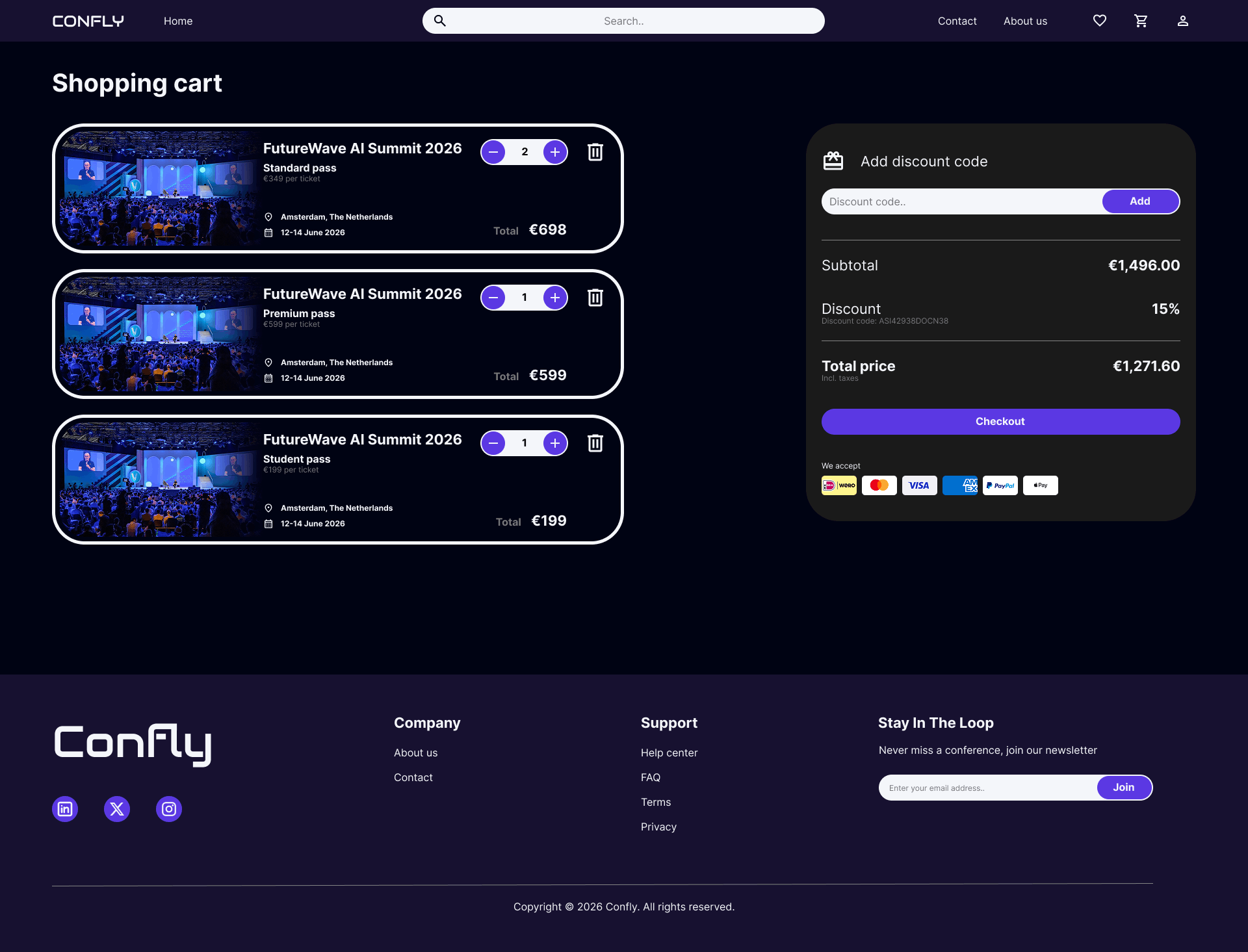Increase Standard pass quantity
The image size is (1248, 952).
point(554,152)
